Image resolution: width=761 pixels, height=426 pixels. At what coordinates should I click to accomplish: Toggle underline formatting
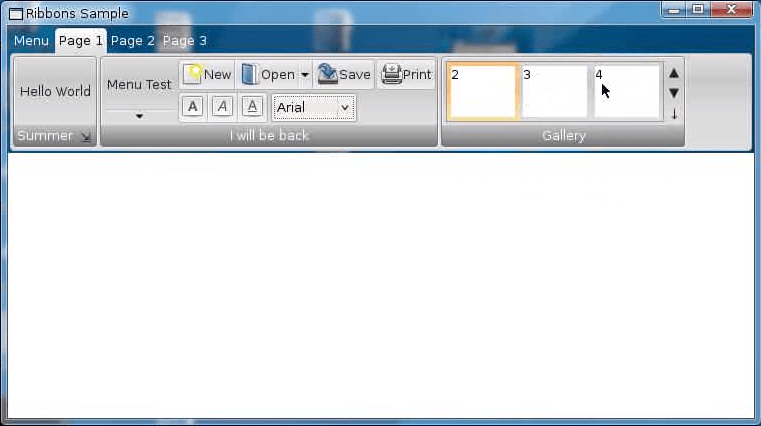pos(253,107)
